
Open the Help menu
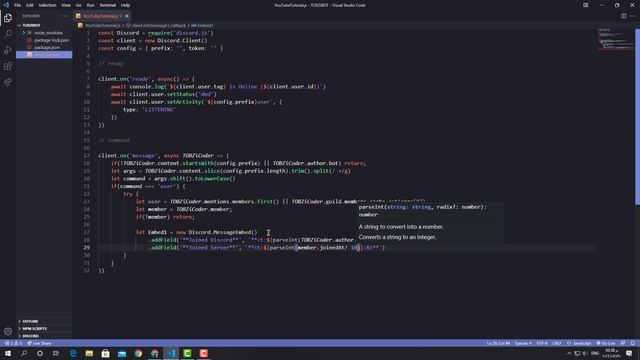tap(125, 5)
